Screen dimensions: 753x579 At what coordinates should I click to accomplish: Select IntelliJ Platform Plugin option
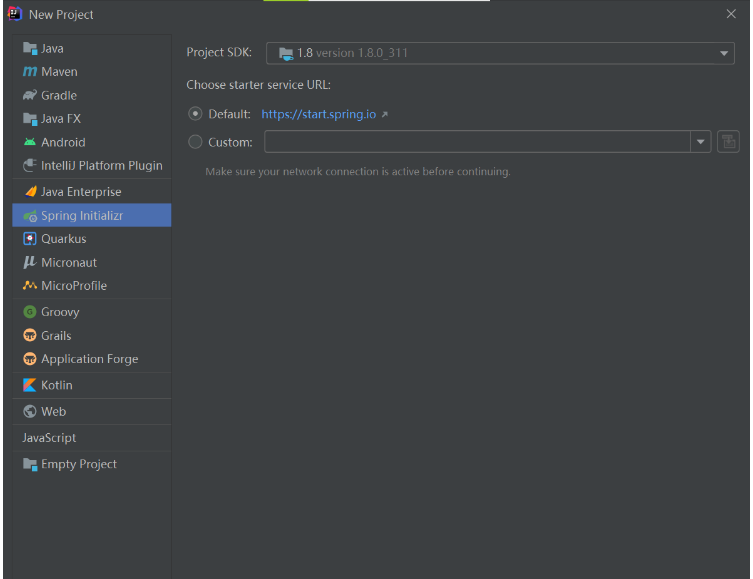pos(101,166)
